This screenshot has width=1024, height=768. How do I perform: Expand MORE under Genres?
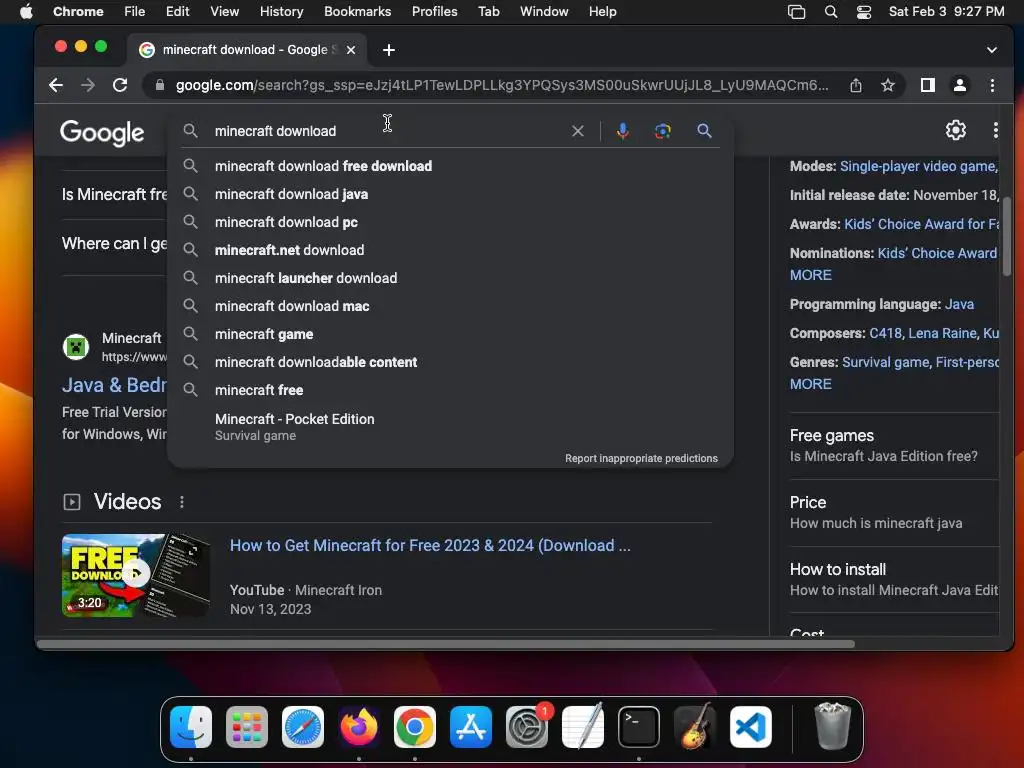(810, 384)
